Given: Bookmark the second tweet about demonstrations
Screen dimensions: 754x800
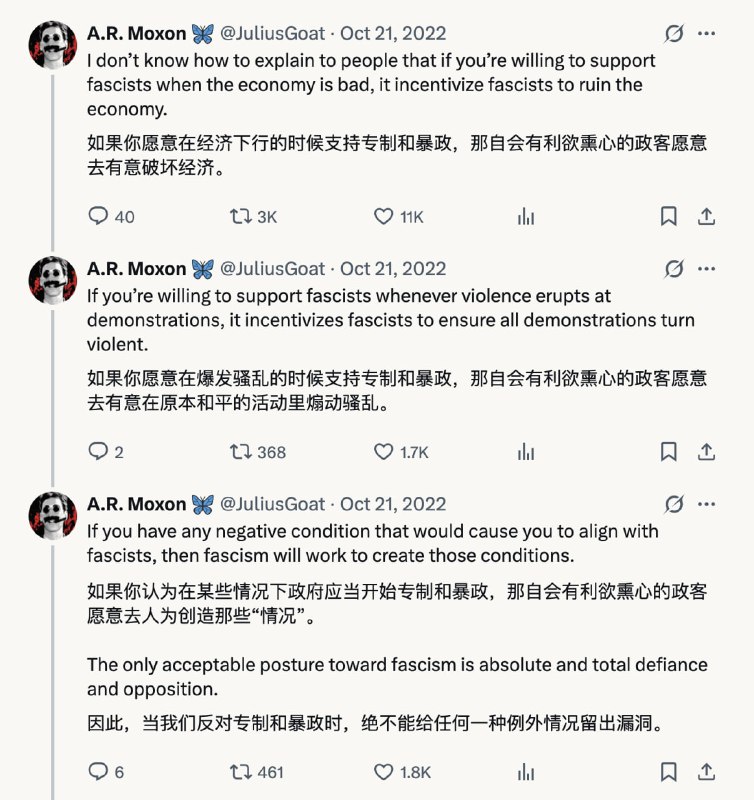Looking at the screenshot, I should tap(669, 452).
